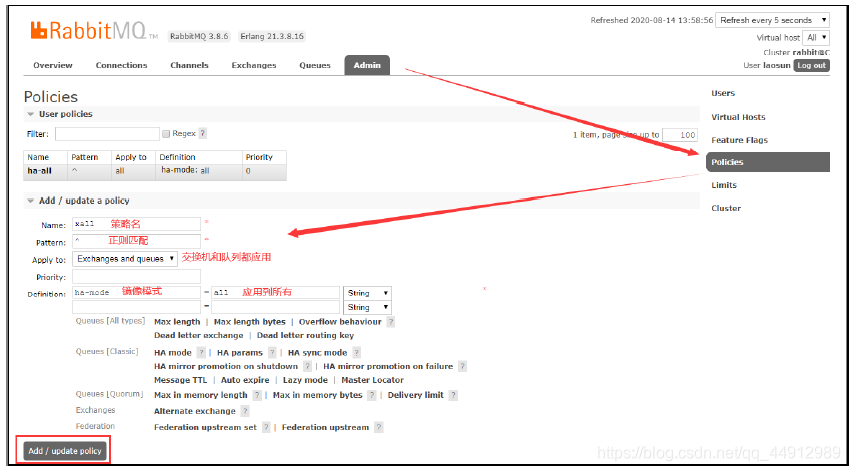Switch to the Exchanges tab

click(x=254, y=65)
